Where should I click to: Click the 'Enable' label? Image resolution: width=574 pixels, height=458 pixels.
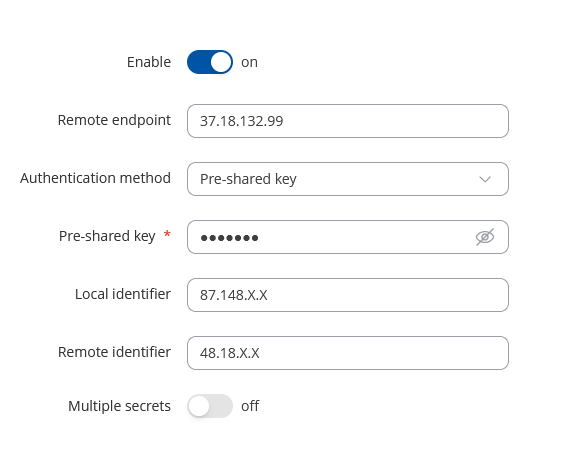tap(149, 62)
